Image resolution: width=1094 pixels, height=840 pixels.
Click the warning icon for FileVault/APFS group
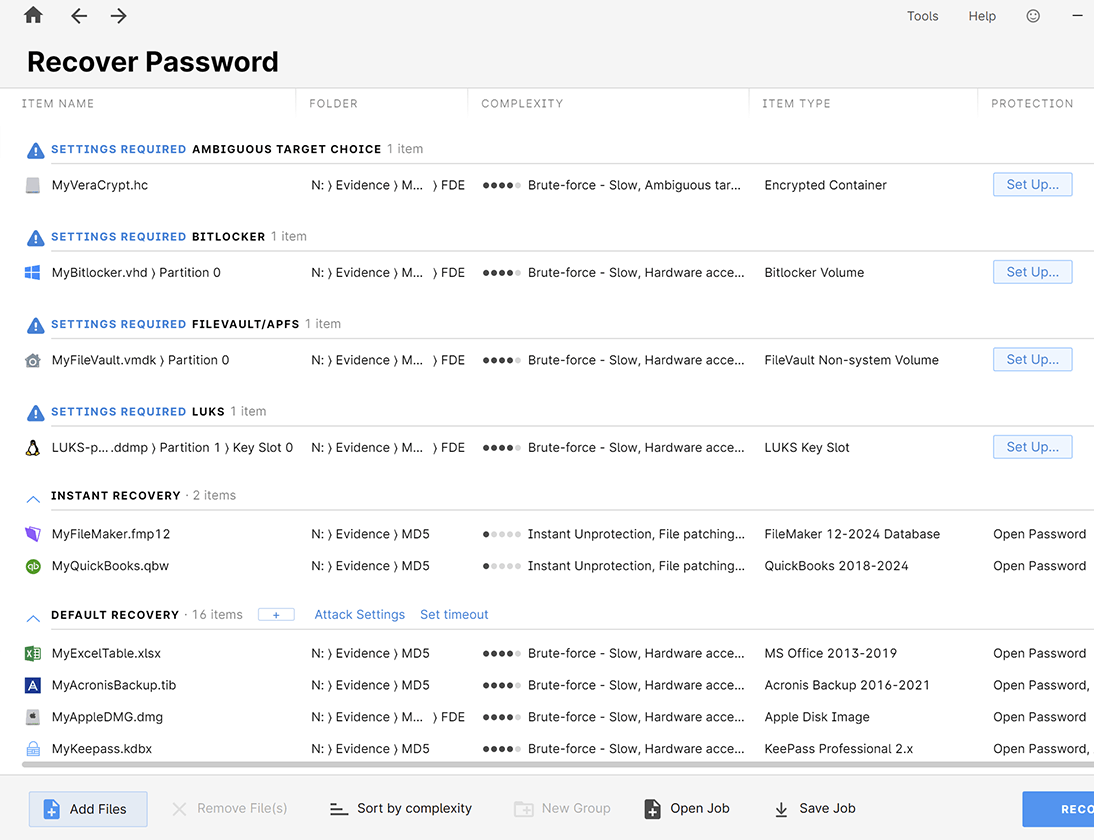[x=36, y=325]
